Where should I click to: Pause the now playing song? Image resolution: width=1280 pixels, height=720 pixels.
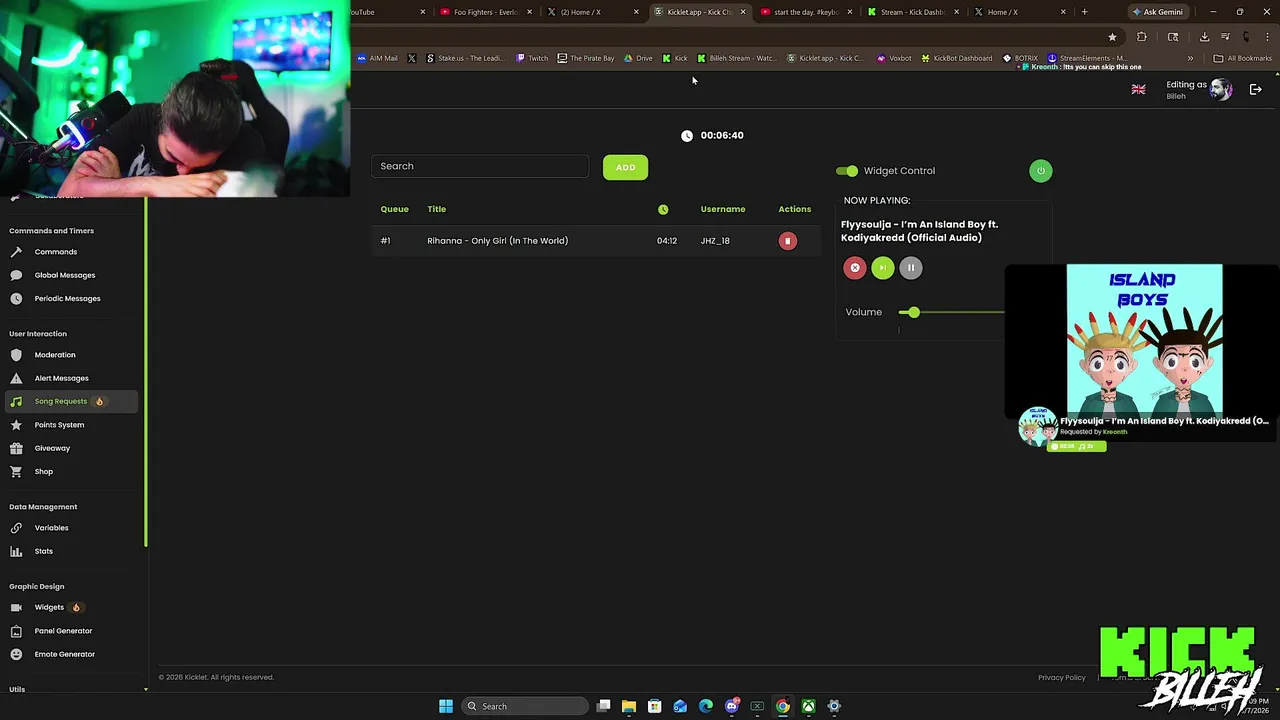911,268
